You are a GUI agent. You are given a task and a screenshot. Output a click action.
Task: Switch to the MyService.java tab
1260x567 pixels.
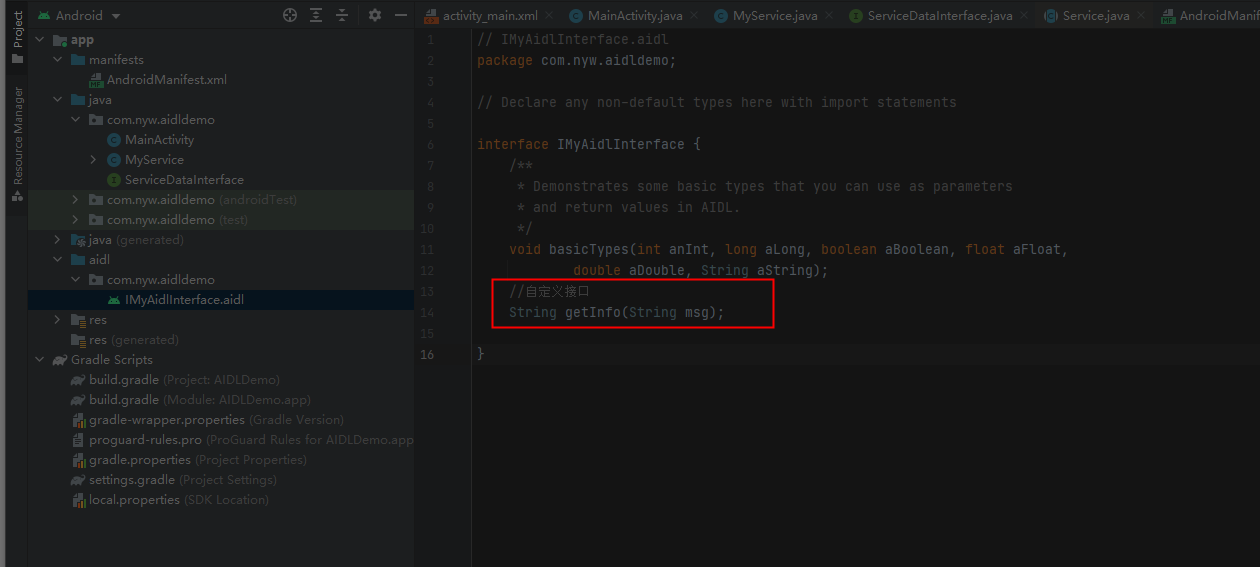point(775,16)
